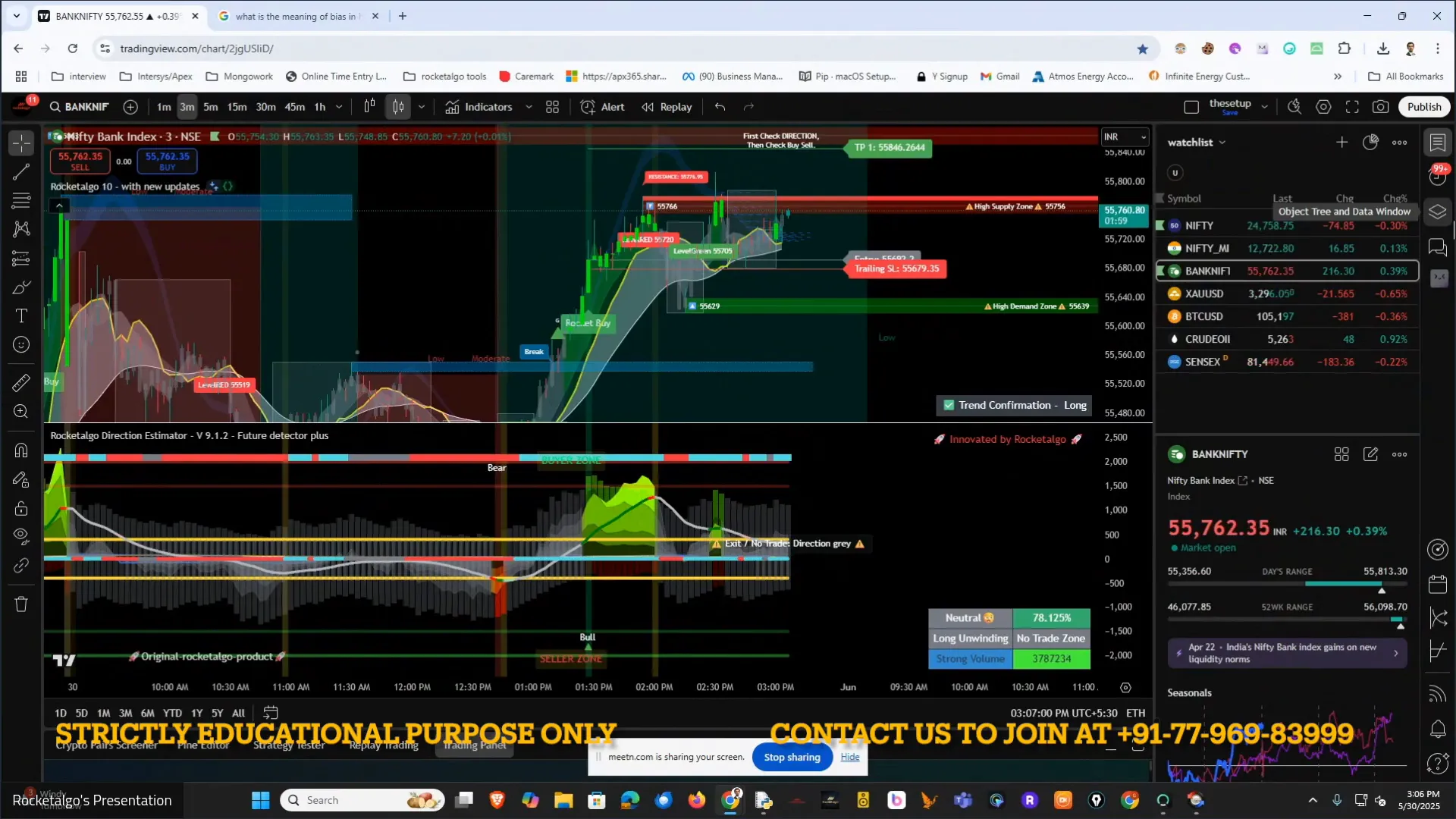Toggle magnet mode for drawings
This screenshot has width=1456, height=819.
coord(21,450)
